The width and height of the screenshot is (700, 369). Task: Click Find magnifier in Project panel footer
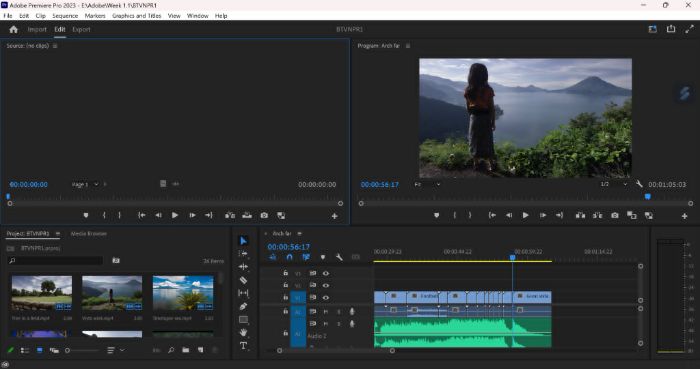(171, 350)
